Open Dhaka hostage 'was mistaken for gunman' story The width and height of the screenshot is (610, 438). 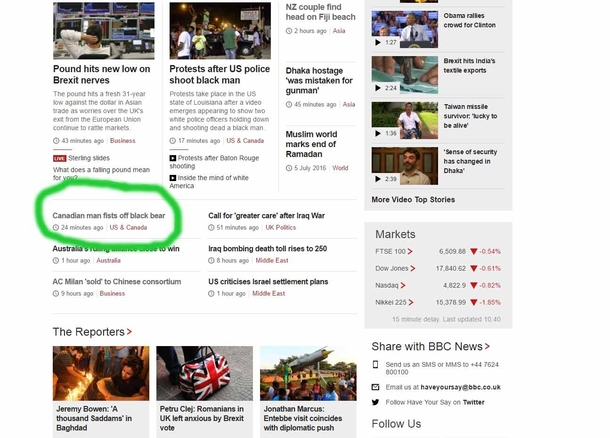pyautogui.click(x=319, y=81)
